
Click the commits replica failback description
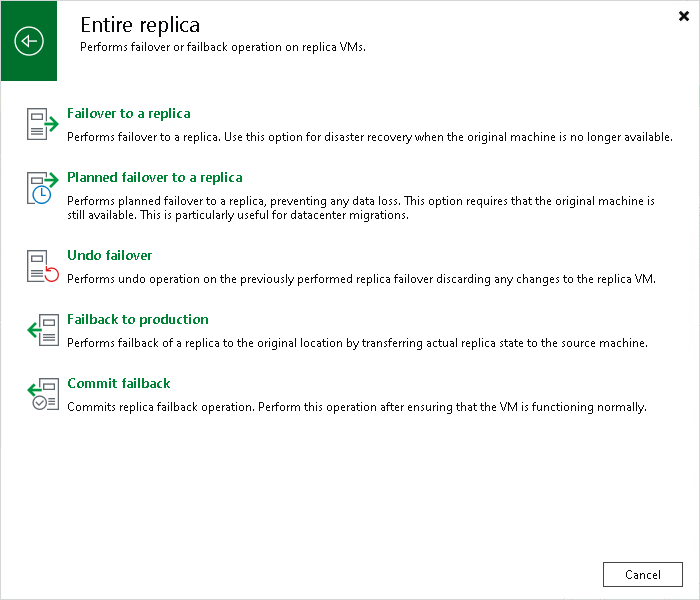[x=357, y=407]
